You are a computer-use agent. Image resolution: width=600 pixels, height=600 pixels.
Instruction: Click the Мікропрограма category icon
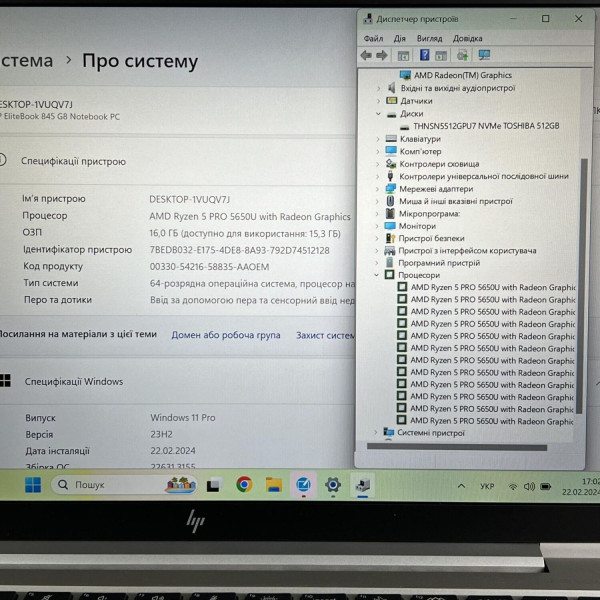390,213
